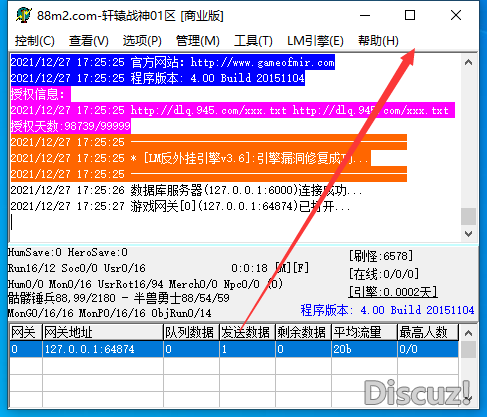Click the 0:0:18 uptime timer
Image resolution: width=487 pixels, height=417 pixels.
(249, 268)
